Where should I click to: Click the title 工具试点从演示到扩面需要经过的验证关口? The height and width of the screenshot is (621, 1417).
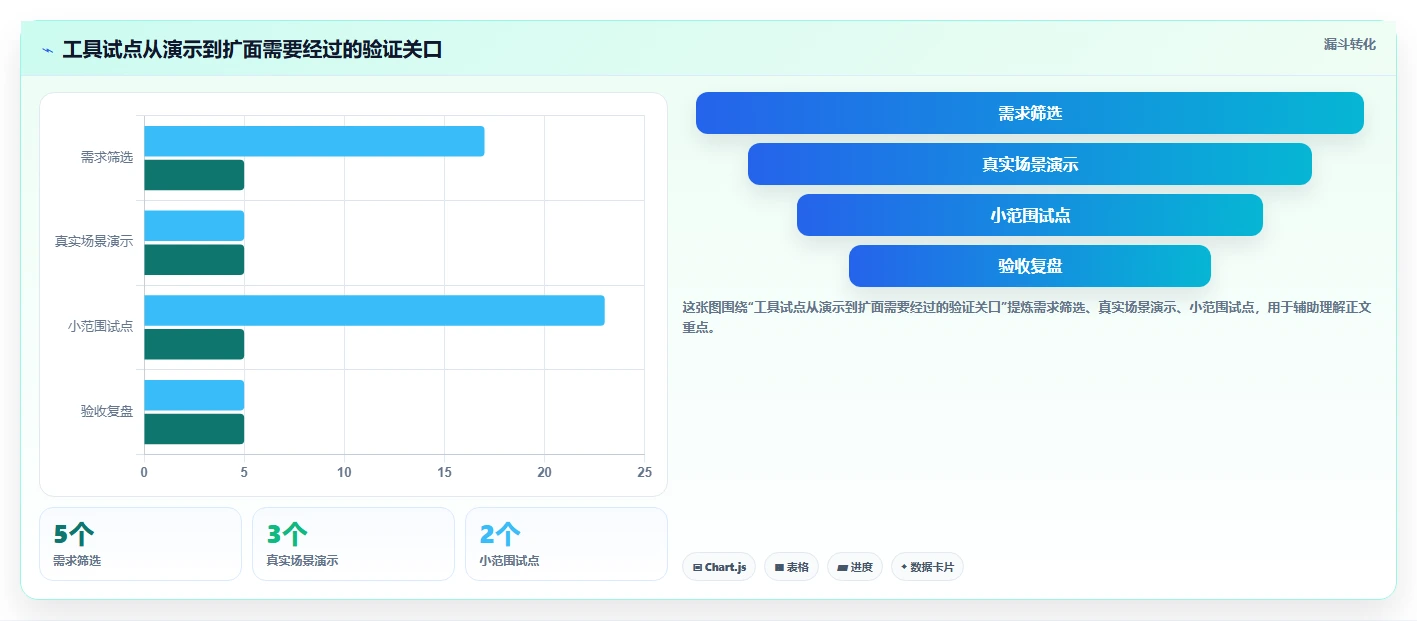[252, 50]
